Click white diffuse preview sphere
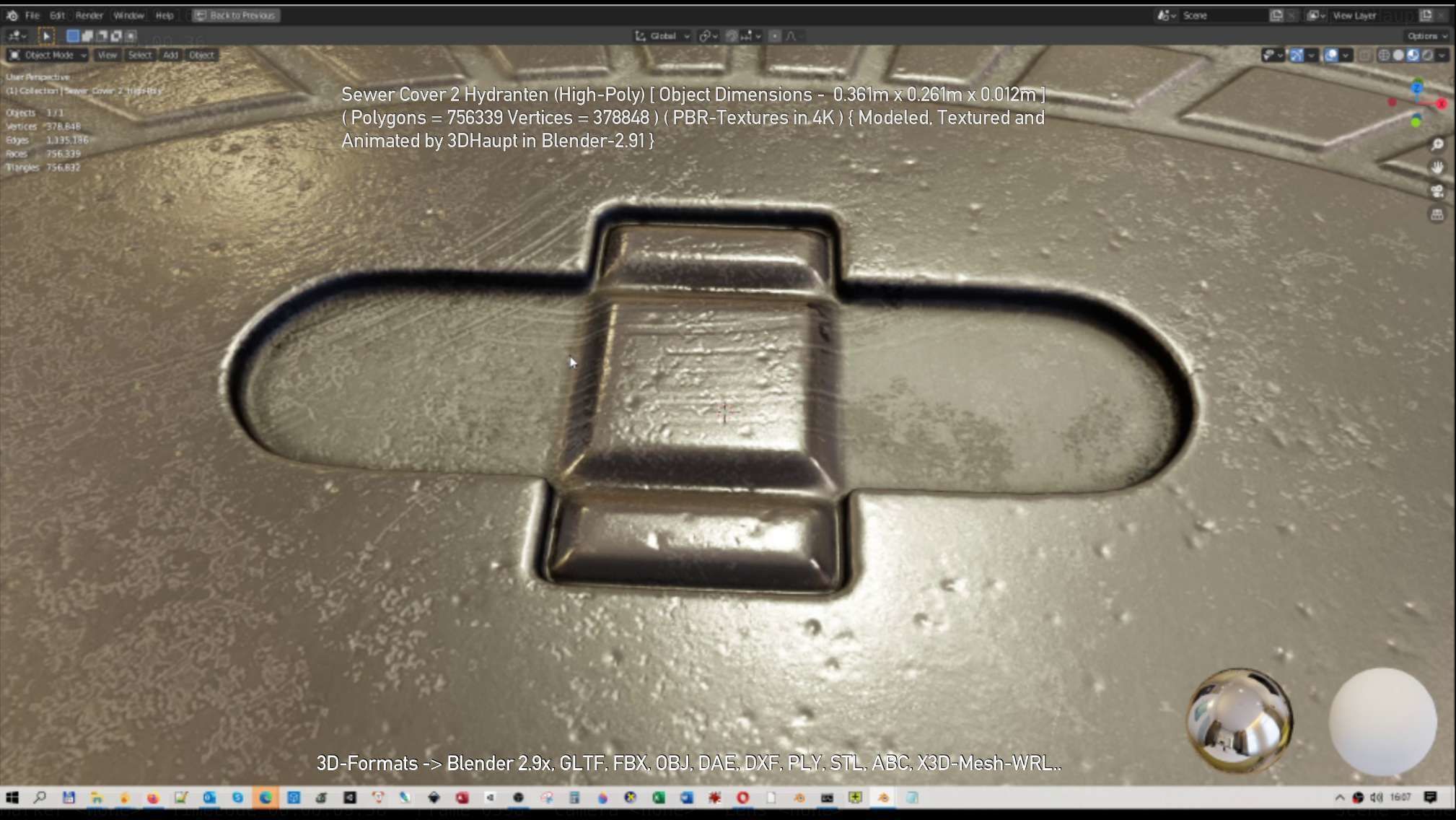 pos(1382,720)
